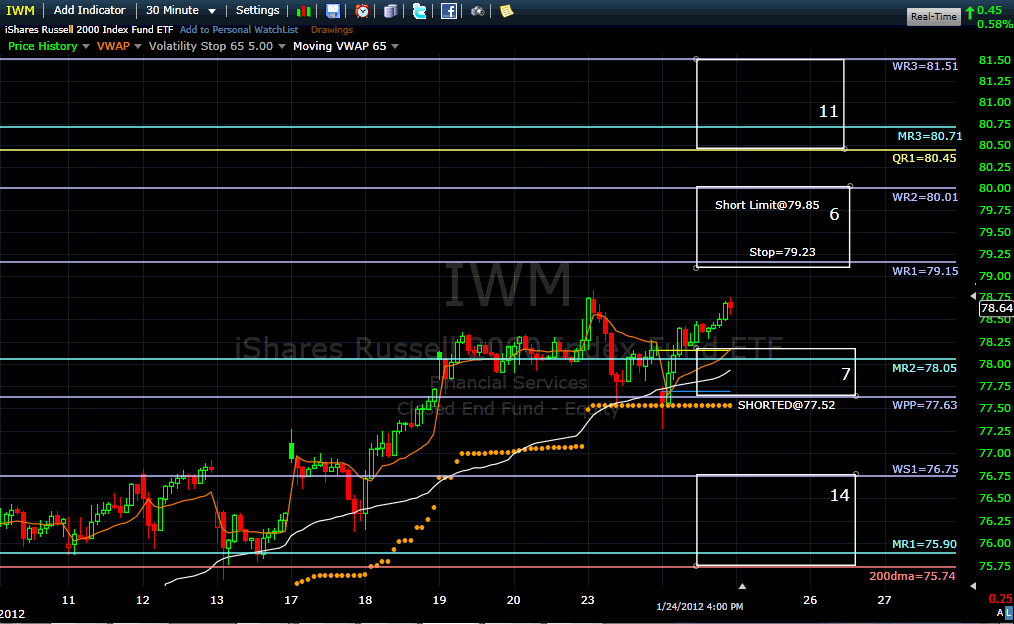Click date 17 on the time axis

(291, 600)
